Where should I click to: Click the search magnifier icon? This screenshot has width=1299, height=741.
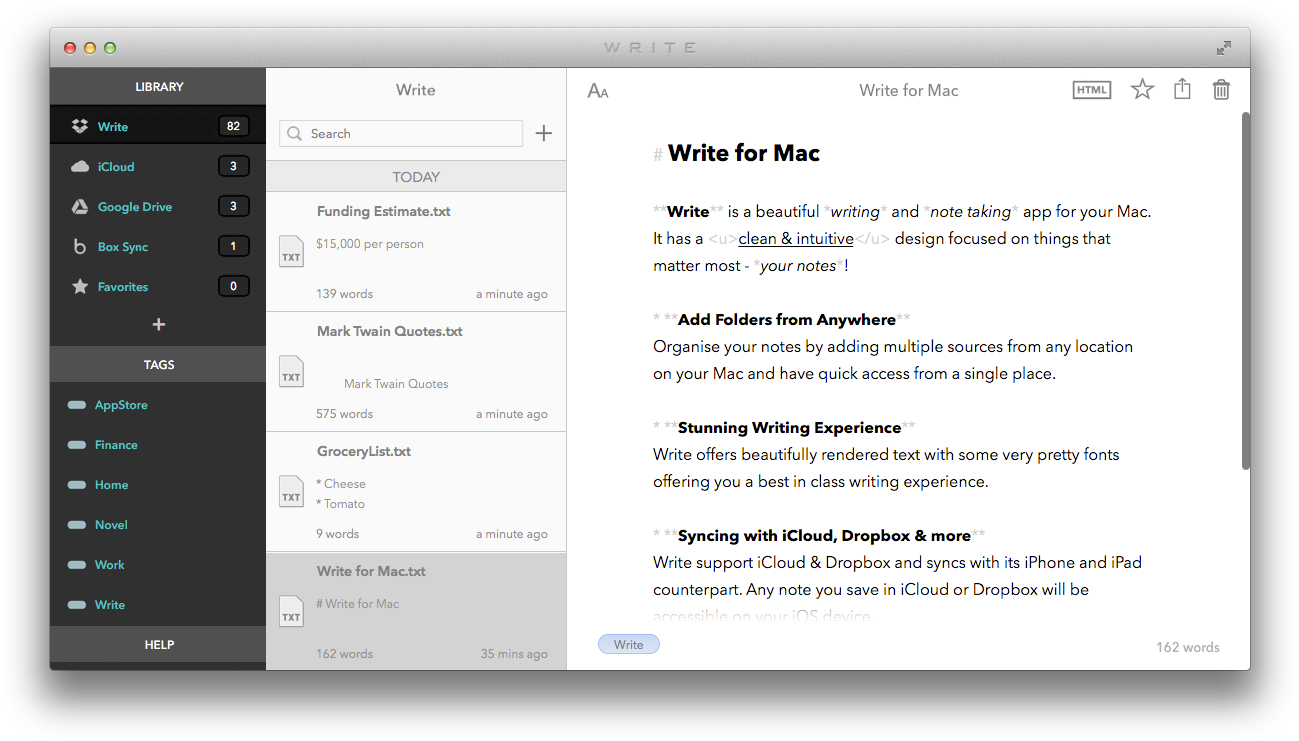pos(295,134)
